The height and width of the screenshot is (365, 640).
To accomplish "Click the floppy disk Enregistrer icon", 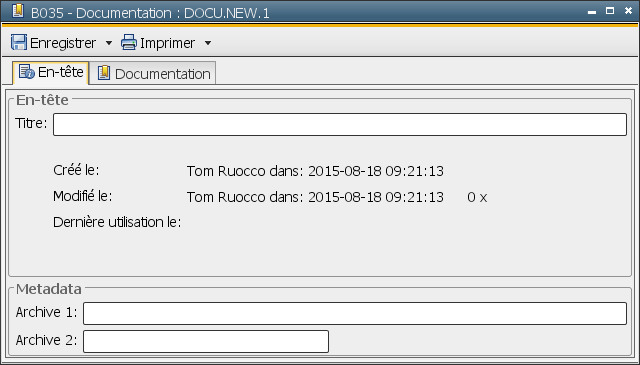I will 19,42.
